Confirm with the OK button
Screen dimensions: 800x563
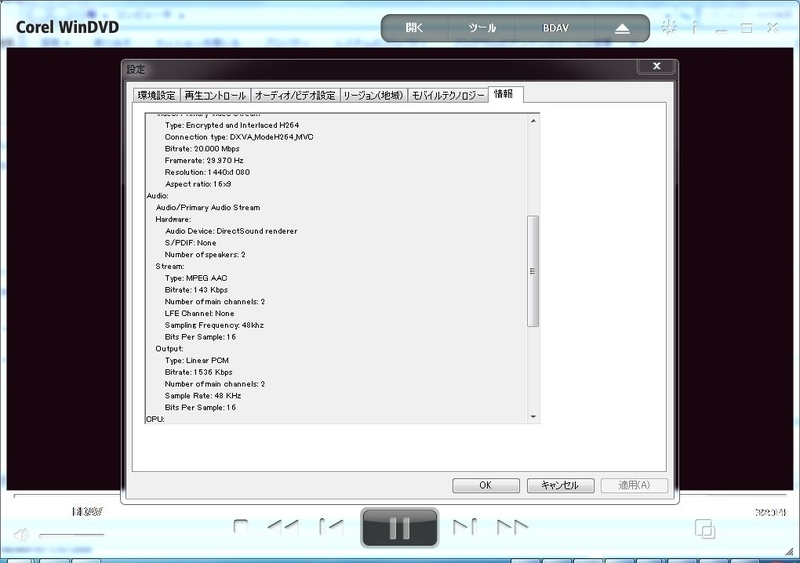pyautogui.click(x=486, y=485)
